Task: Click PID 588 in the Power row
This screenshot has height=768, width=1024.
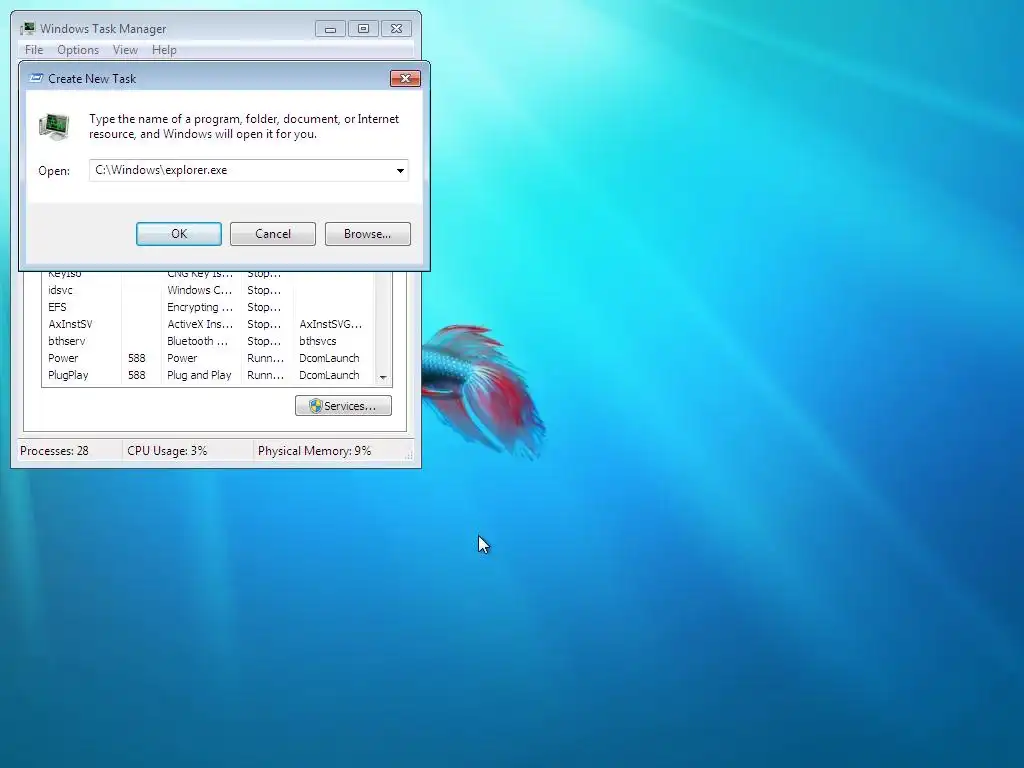Action: click(136, 358)
